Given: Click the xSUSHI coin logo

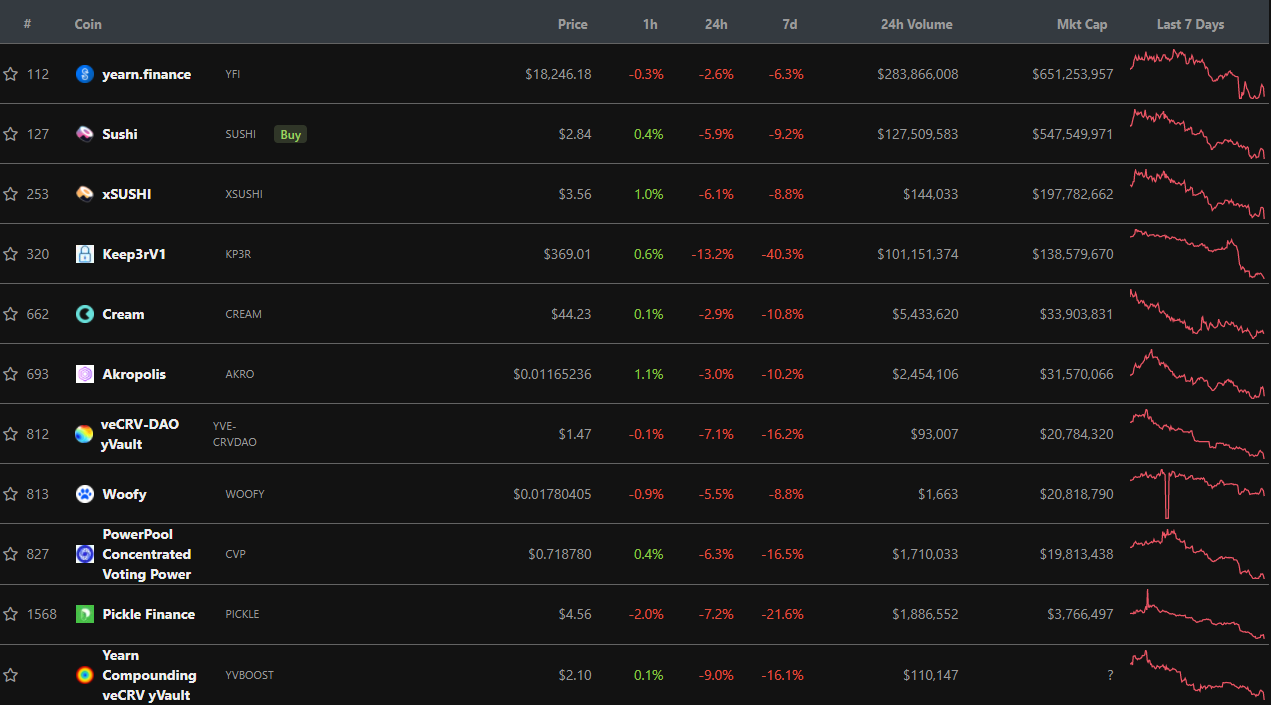Looking at the screenshot, I should (85, 194).
